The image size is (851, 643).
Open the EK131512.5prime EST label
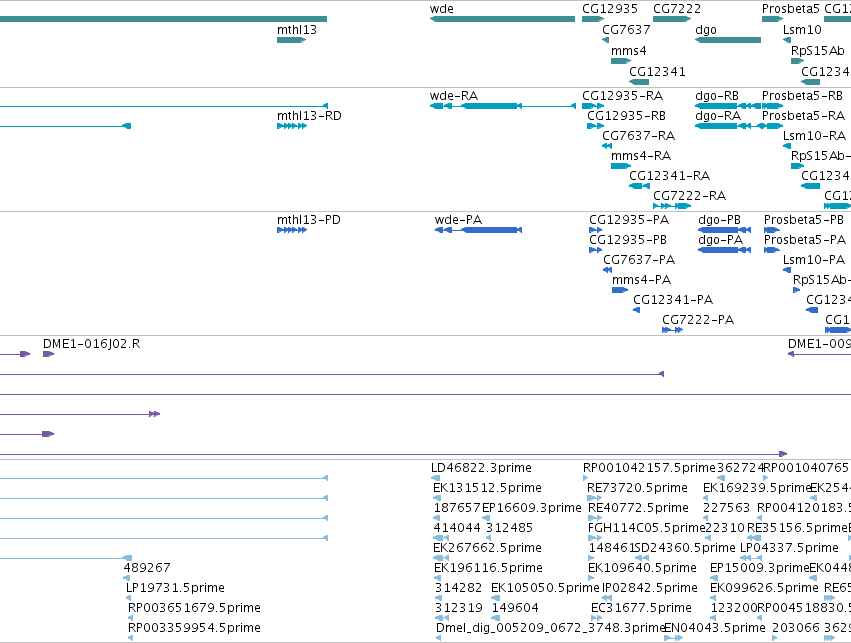[x=487, y=488]
